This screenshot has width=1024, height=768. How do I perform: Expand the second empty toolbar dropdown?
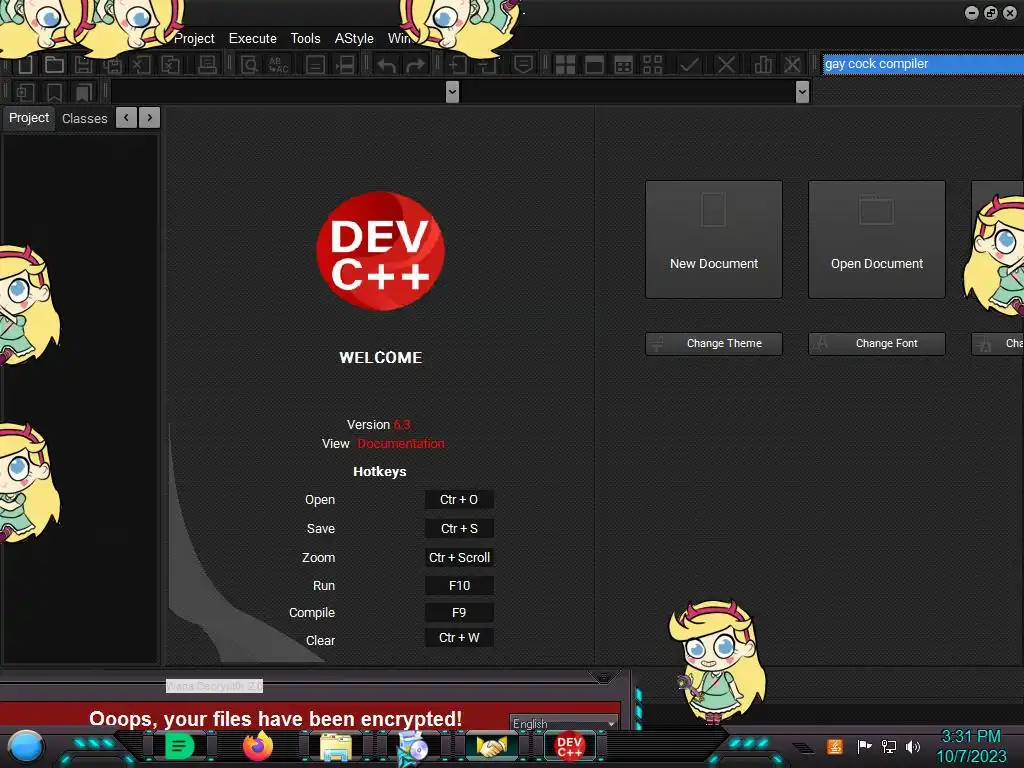803,92
